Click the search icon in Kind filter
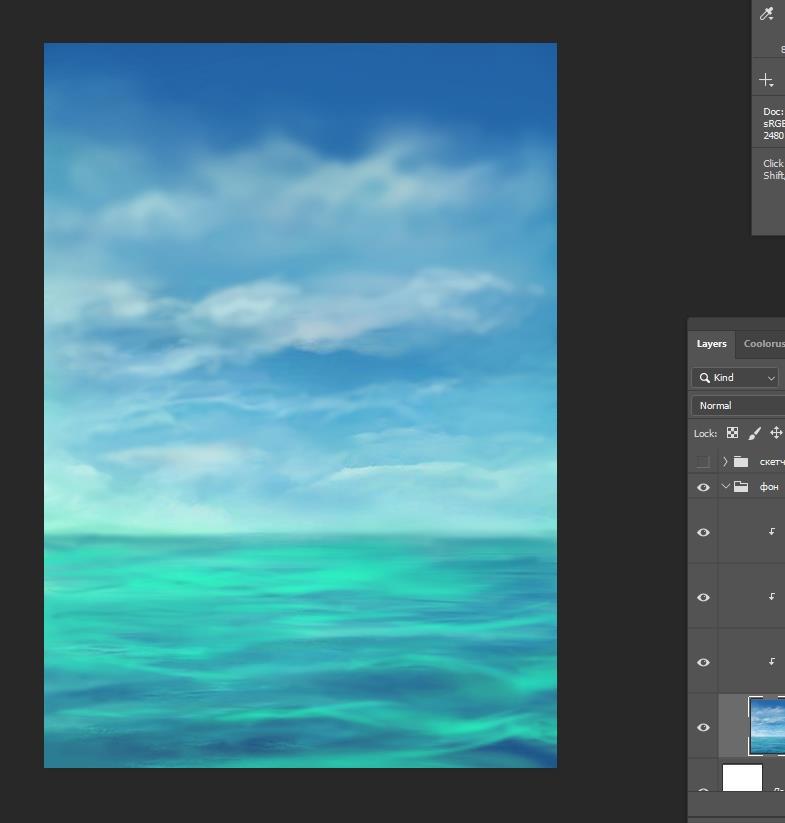Screen dimensions: 785x823 coord(705,377)
